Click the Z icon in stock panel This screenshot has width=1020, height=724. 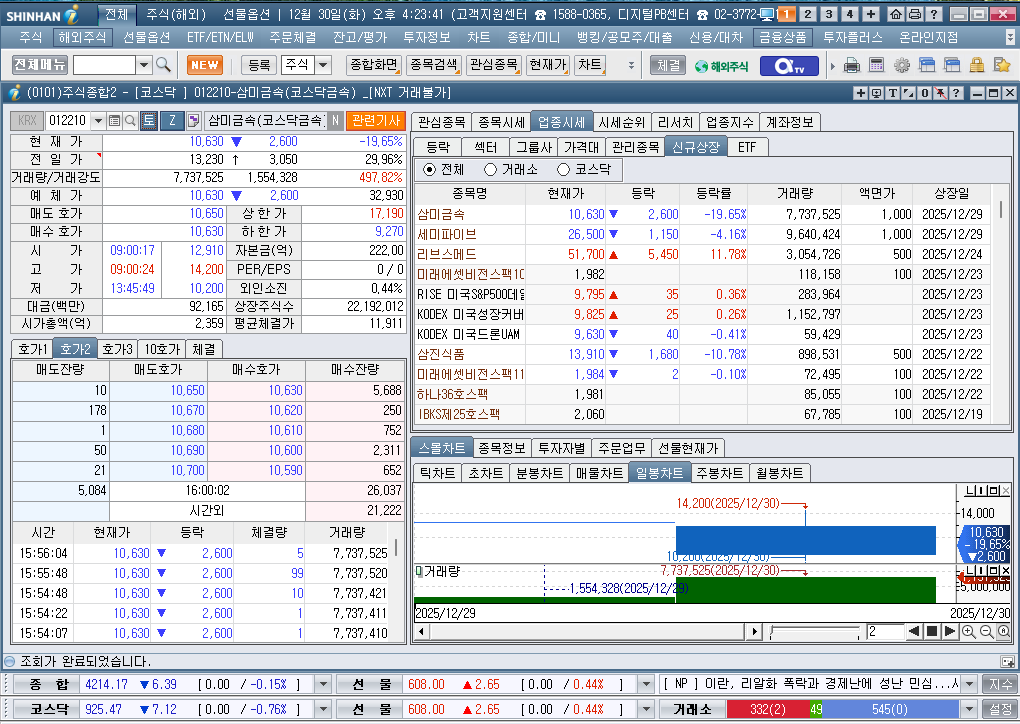coord(172,120)
